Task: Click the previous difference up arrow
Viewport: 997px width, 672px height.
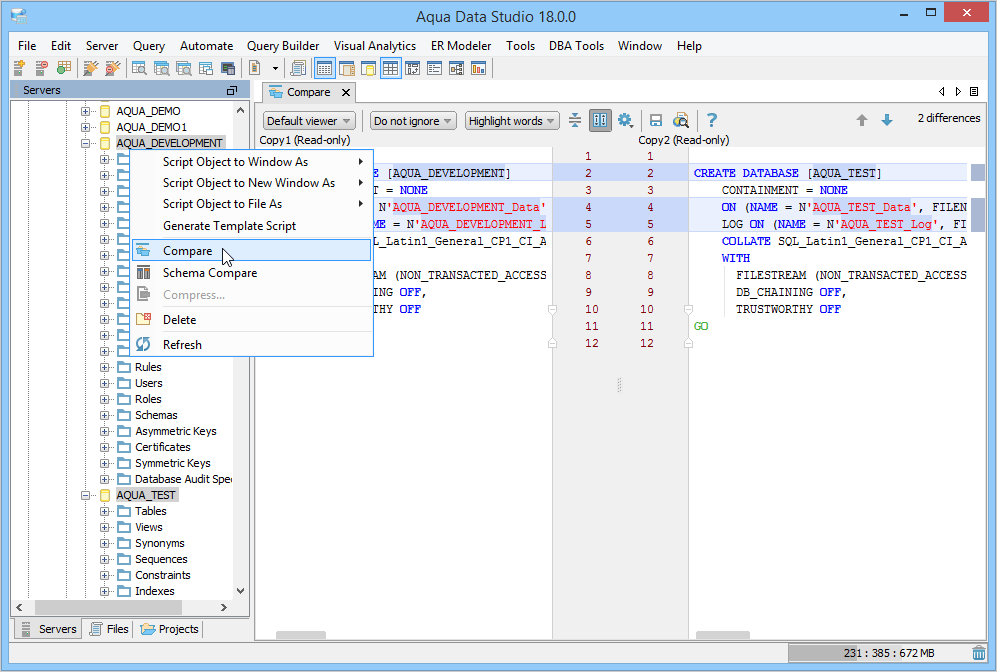Action: coord(862,120)
